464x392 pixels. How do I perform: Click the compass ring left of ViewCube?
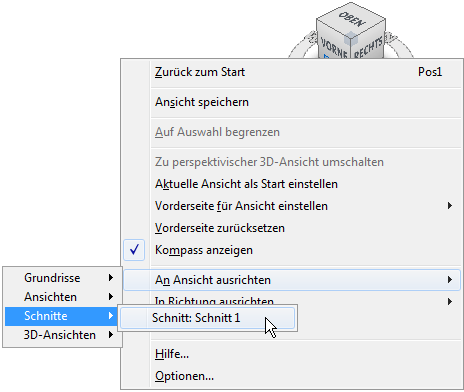pos(303,45)
